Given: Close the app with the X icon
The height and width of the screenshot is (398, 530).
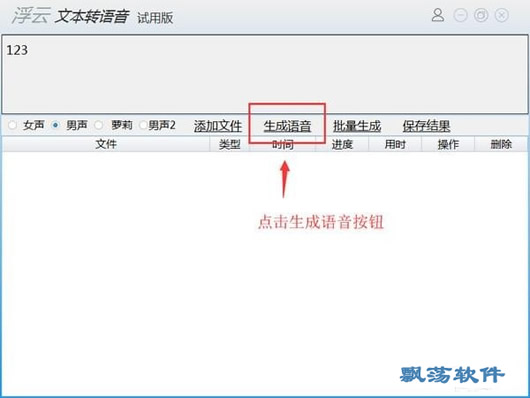Looking at the screenshot, I should [502, 16].
